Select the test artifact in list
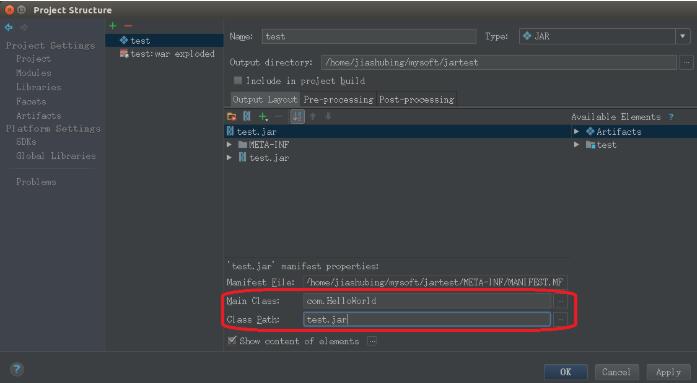Image resolution: width=697 pixels, height=383 pixels. coord(164,40)
